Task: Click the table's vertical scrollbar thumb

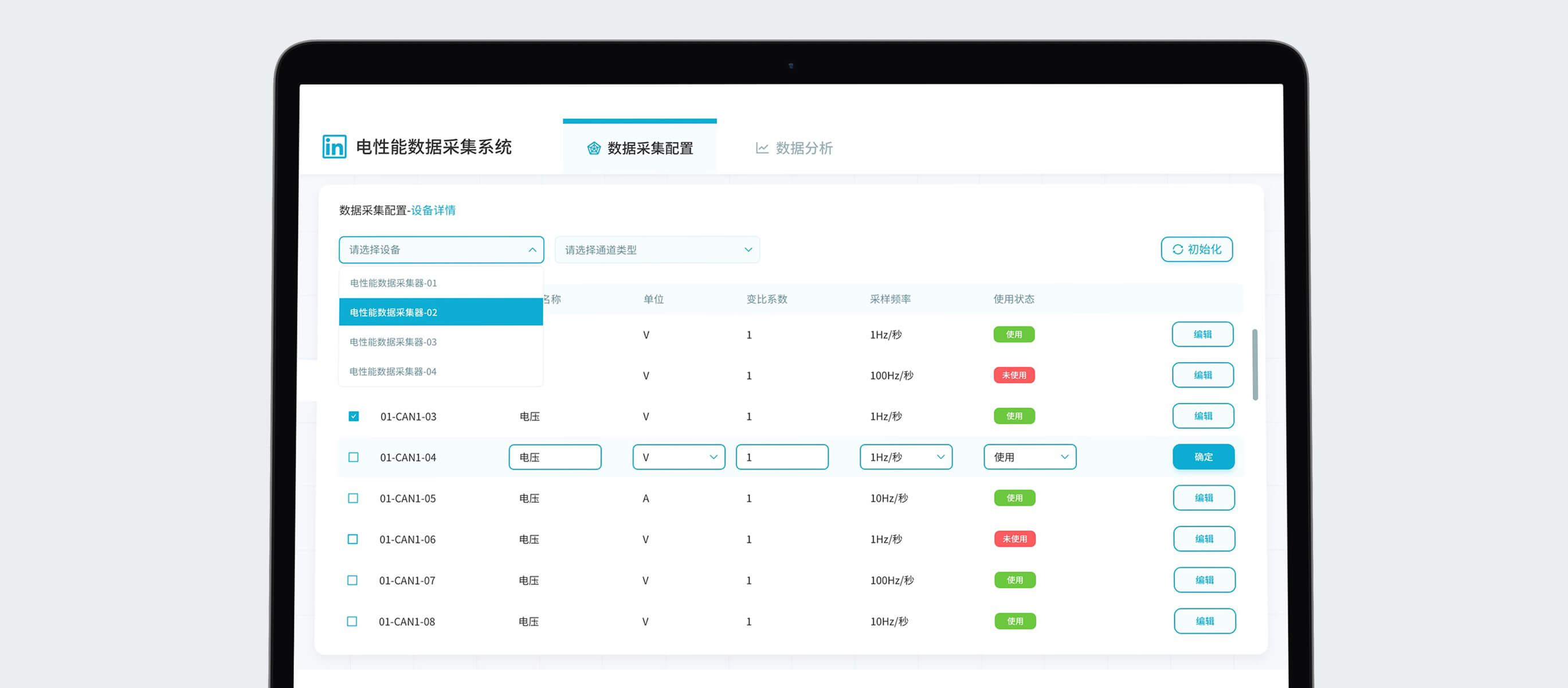Action: coord(1255,365)
